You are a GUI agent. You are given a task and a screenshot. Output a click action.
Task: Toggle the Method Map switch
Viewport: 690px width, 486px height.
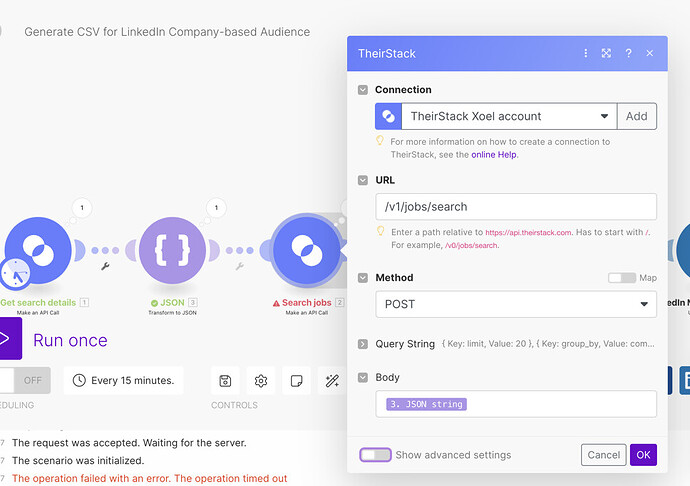coord(622,278)
